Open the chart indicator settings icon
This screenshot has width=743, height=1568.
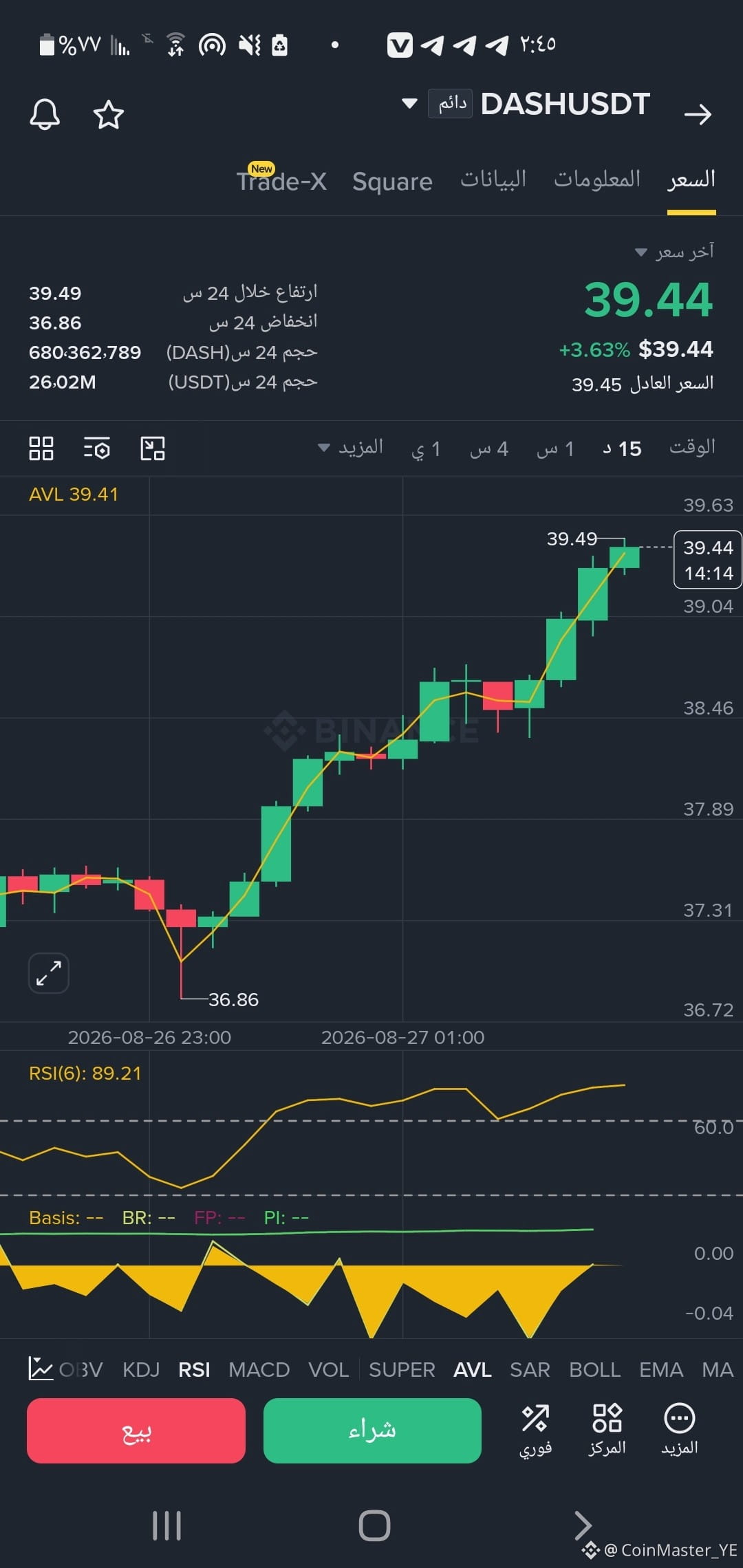[96, 448]
